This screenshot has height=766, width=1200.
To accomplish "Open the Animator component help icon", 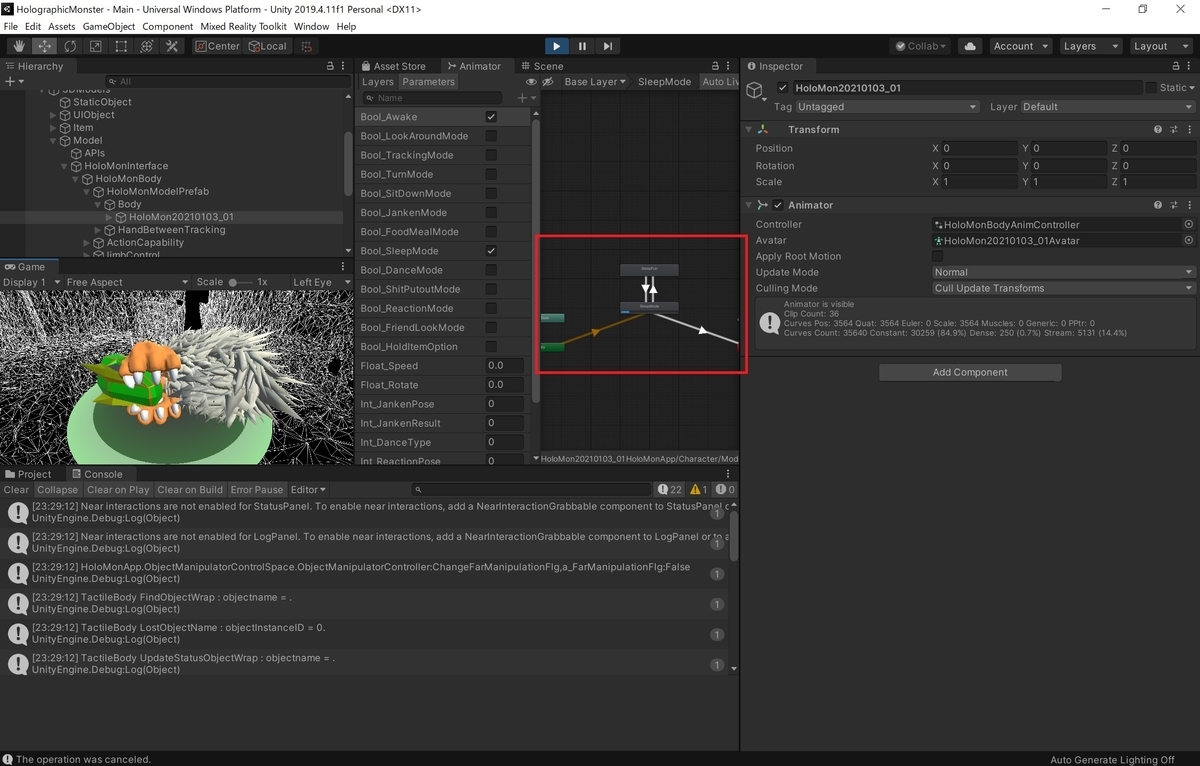I will click(x=1158, y=205).
